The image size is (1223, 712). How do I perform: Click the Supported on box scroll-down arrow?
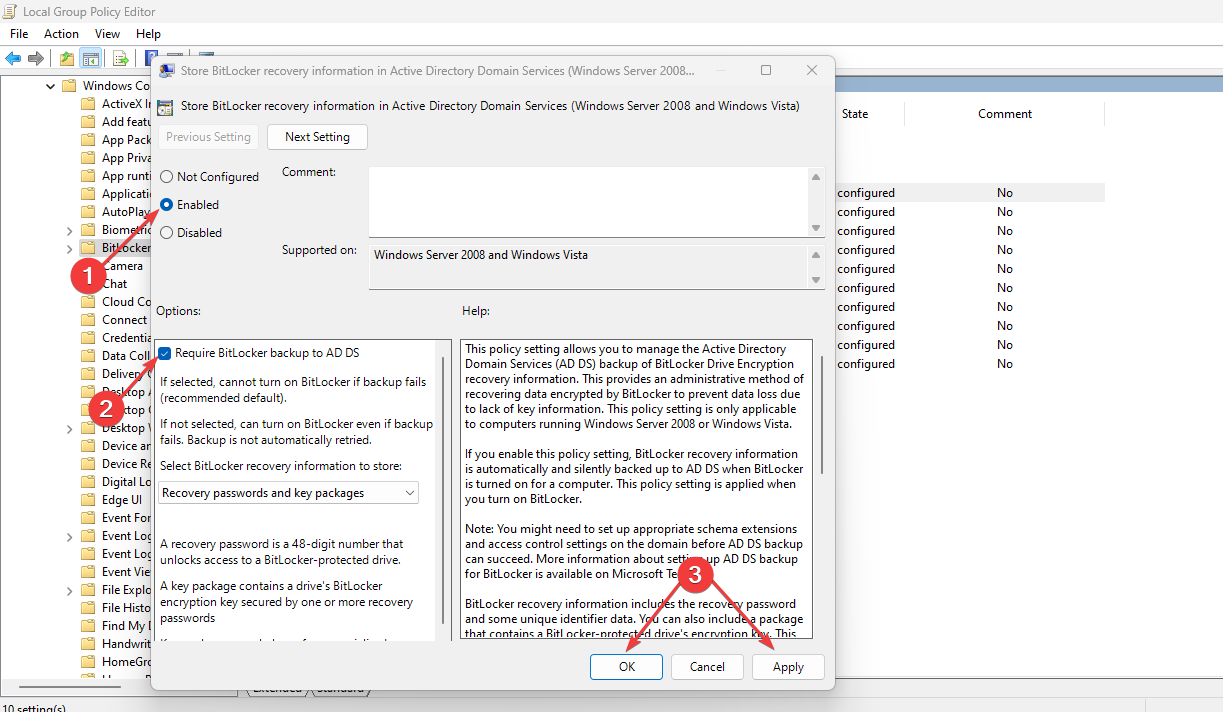816,280
